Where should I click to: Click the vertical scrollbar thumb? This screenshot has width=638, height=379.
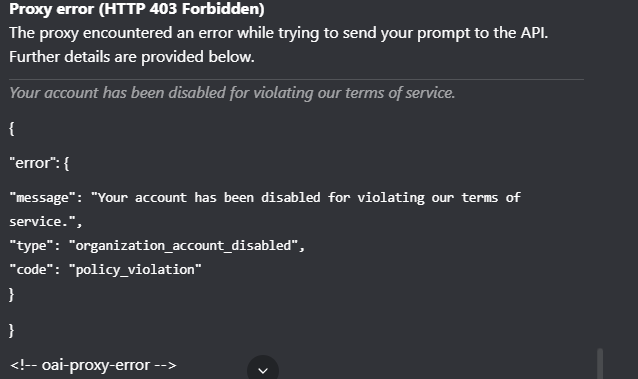600,364
